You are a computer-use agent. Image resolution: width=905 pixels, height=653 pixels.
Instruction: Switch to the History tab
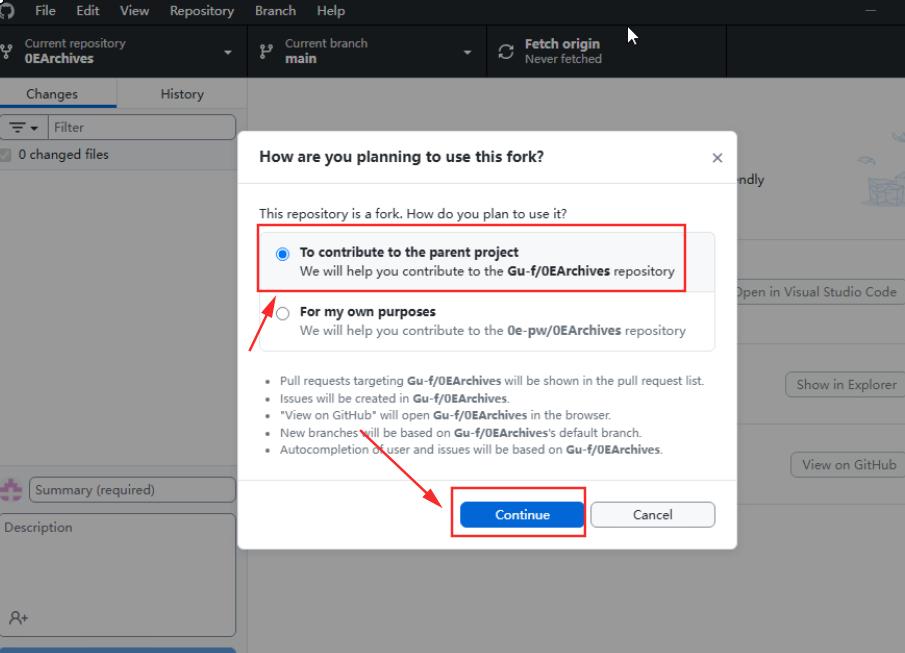[181, 94]
